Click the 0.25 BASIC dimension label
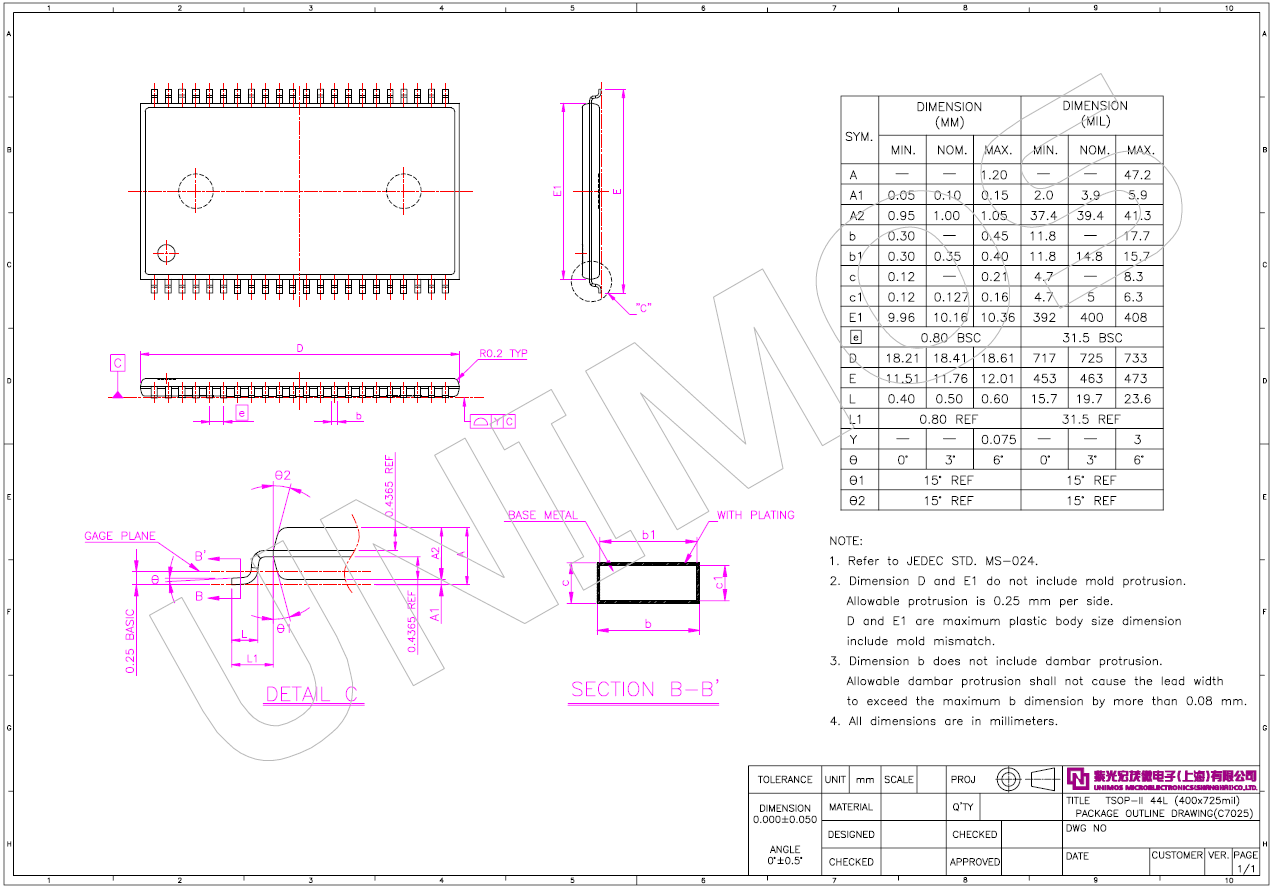This screenshot has width=1272, height=888. 131,642
